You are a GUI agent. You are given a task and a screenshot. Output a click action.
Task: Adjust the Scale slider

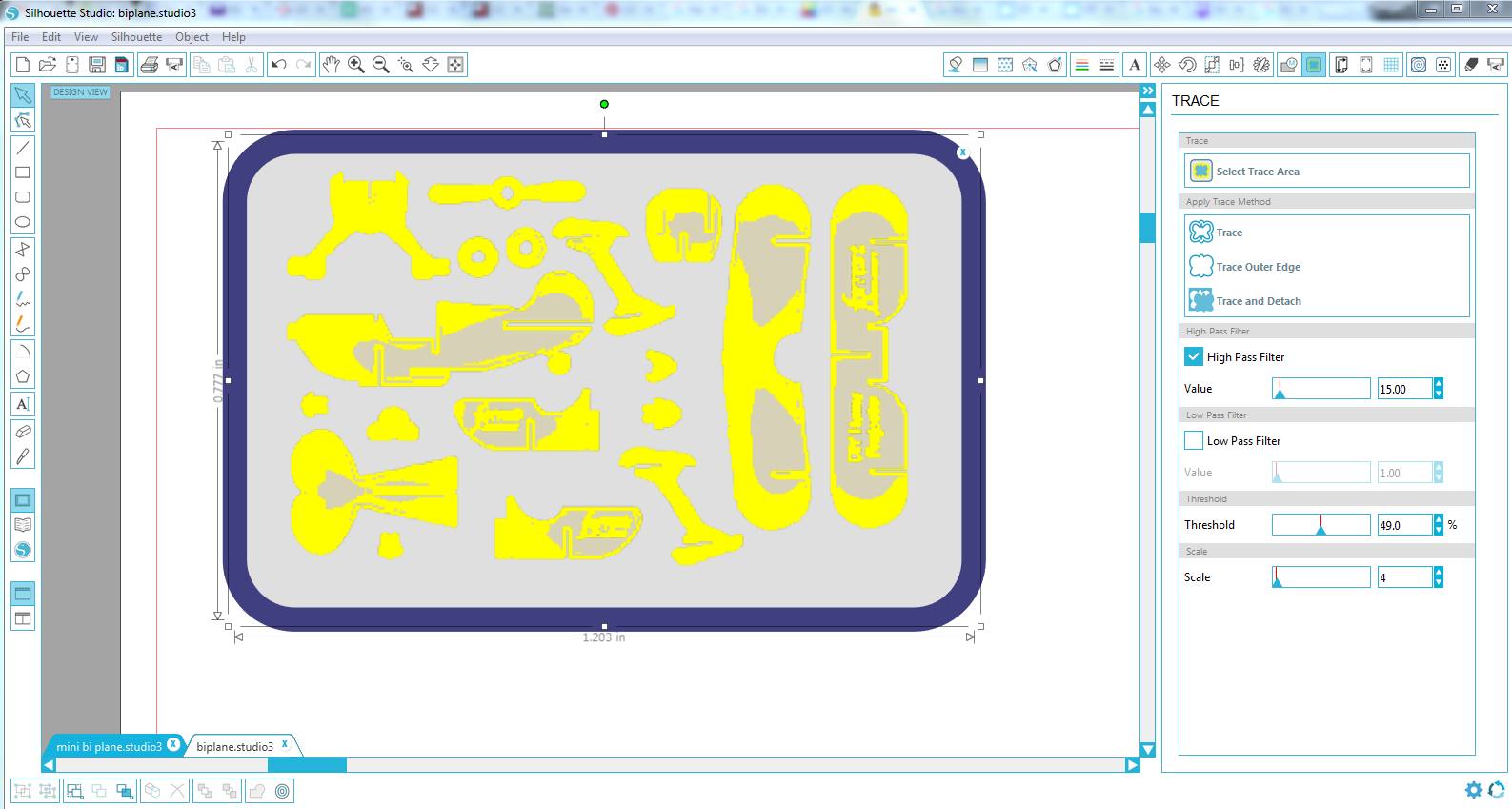tap(1321, 577)
